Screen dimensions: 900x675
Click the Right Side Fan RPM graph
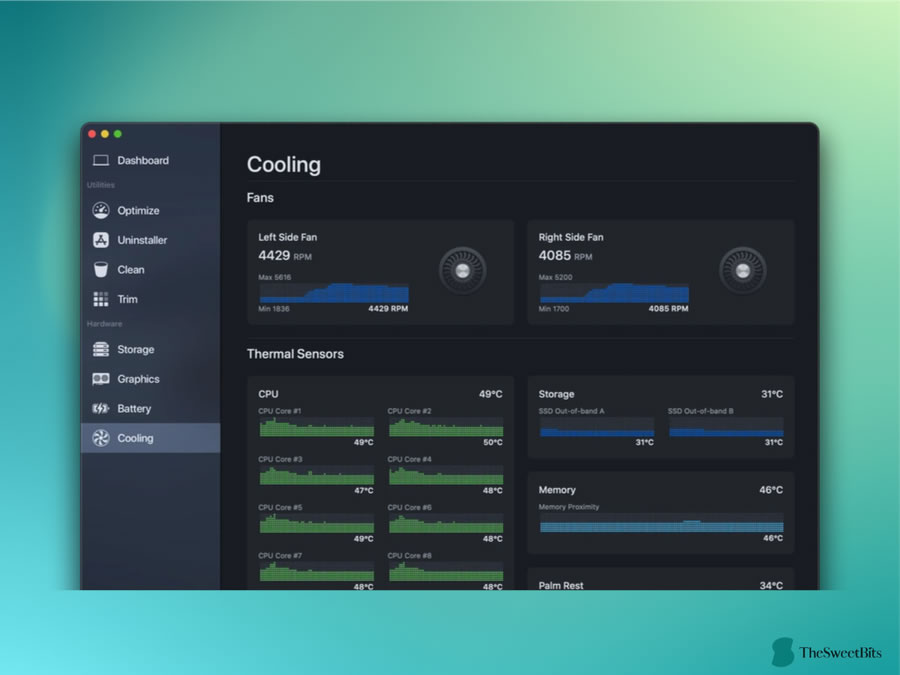click(x=614, y=293)
